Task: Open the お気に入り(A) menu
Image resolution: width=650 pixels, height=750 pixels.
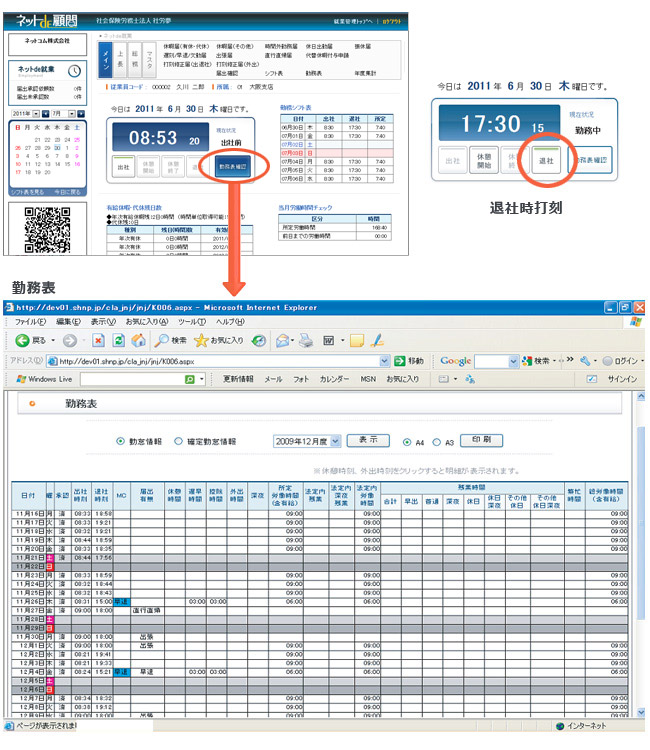Action: pyautogui.click(x=147, y=321)
